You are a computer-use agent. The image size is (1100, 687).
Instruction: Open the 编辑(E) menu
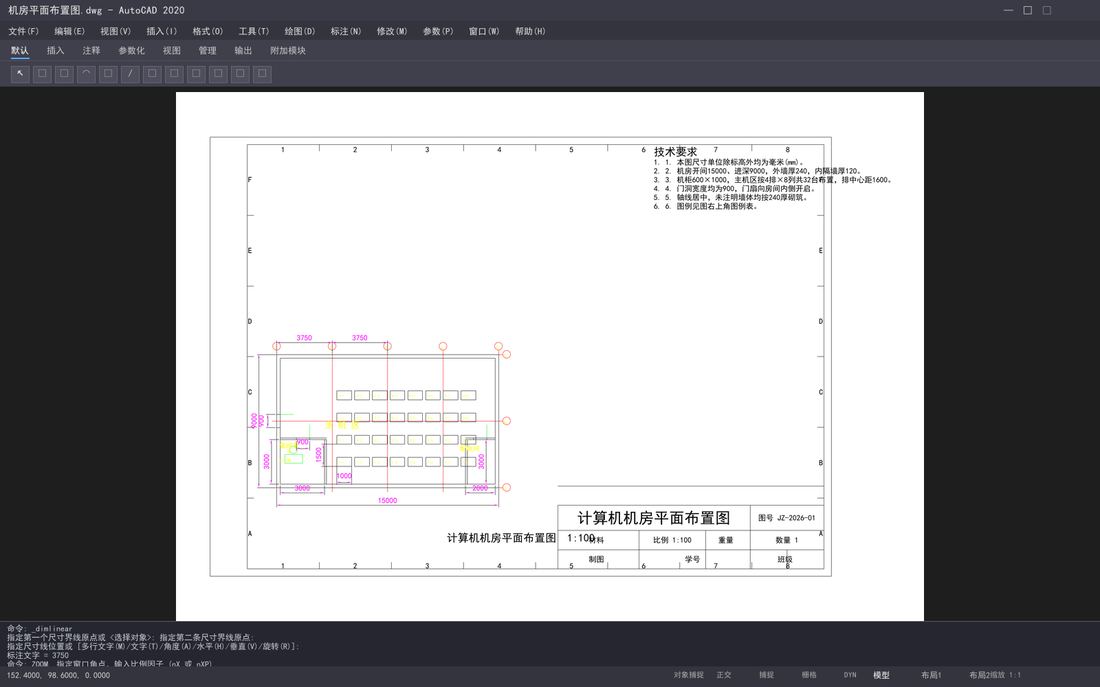pos(69,31)
